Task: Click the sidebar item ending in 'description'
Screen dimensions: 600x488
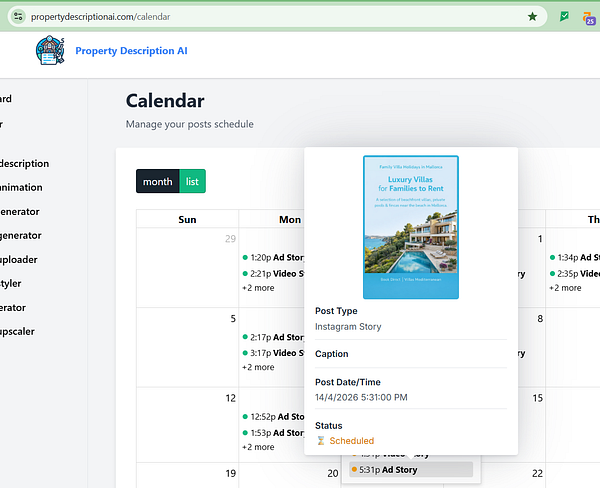Action: point(24,163)
